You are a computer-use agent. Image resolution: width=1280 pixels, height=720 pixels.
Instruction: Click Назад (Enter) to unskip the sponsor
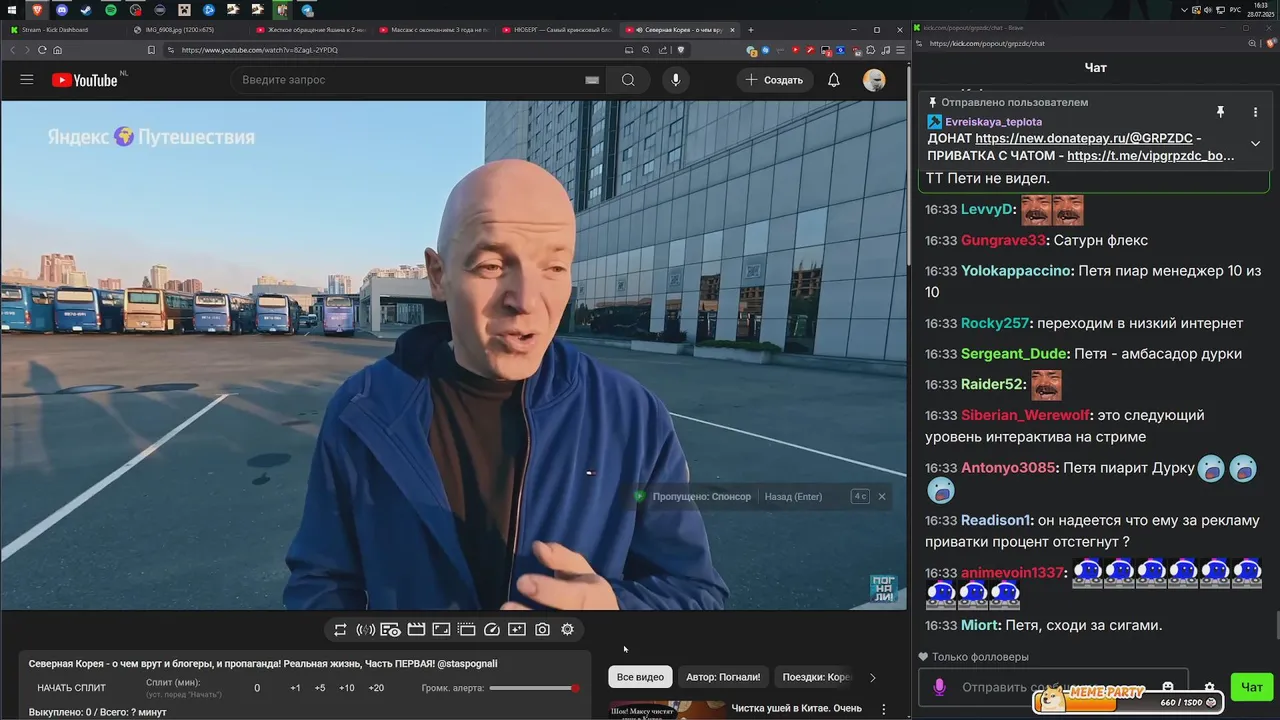[x=793, y=496]
